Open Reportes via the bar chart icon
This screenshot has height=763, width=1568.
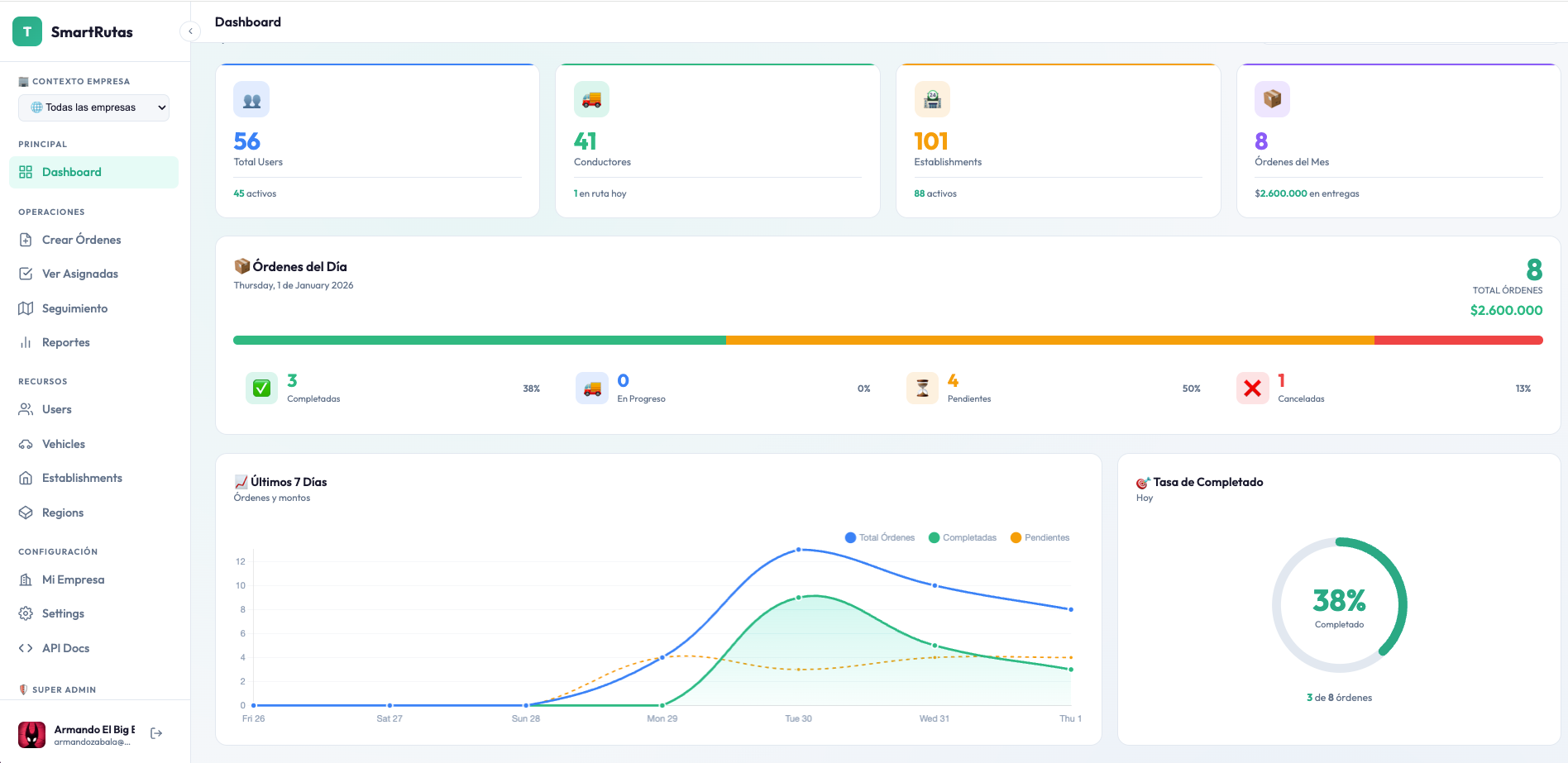(26, 342)
